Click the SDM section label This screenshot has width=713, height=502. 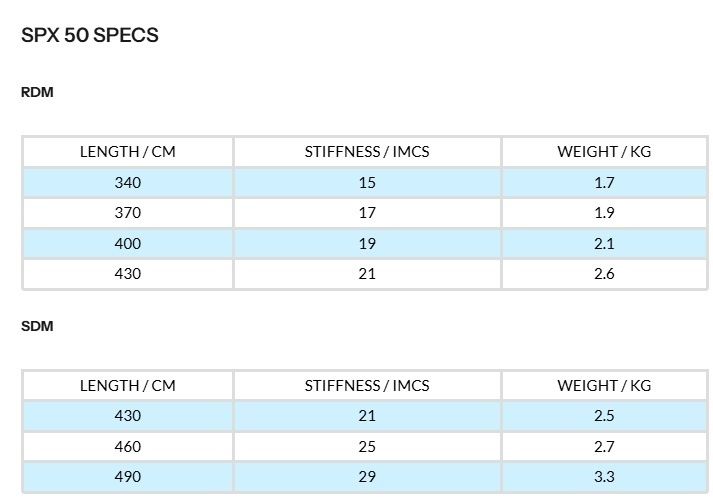pyautogui.click(x=37, y=327)
